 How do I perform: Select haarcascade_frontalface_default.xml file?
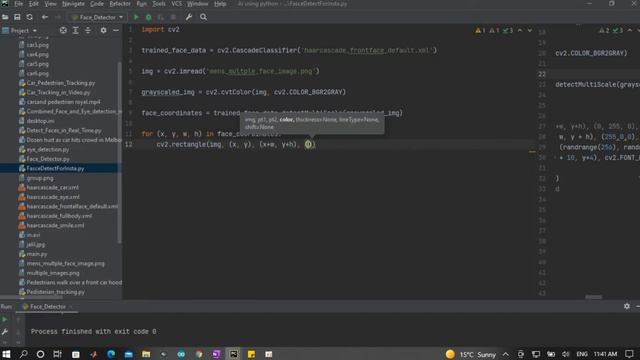72,206
